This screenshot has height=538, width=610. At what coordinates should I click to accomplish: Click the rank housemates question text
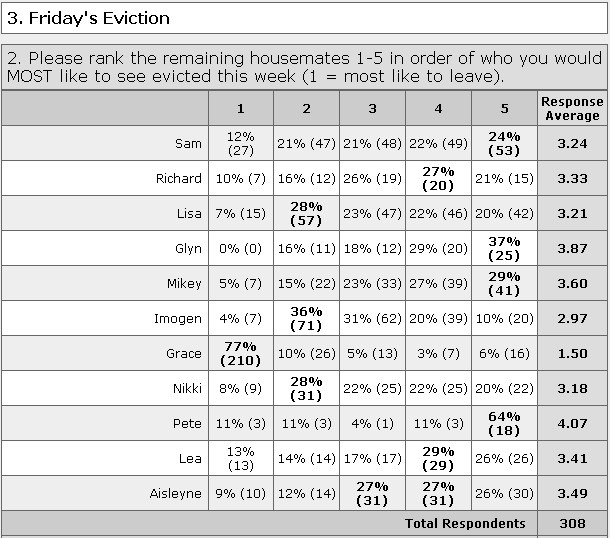click(304, 67)
